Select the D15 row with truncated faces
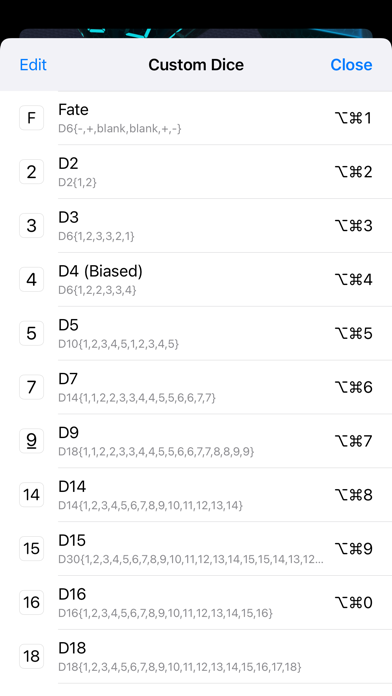The height and width of the screenshot is (696, 392). pos(196,549)
